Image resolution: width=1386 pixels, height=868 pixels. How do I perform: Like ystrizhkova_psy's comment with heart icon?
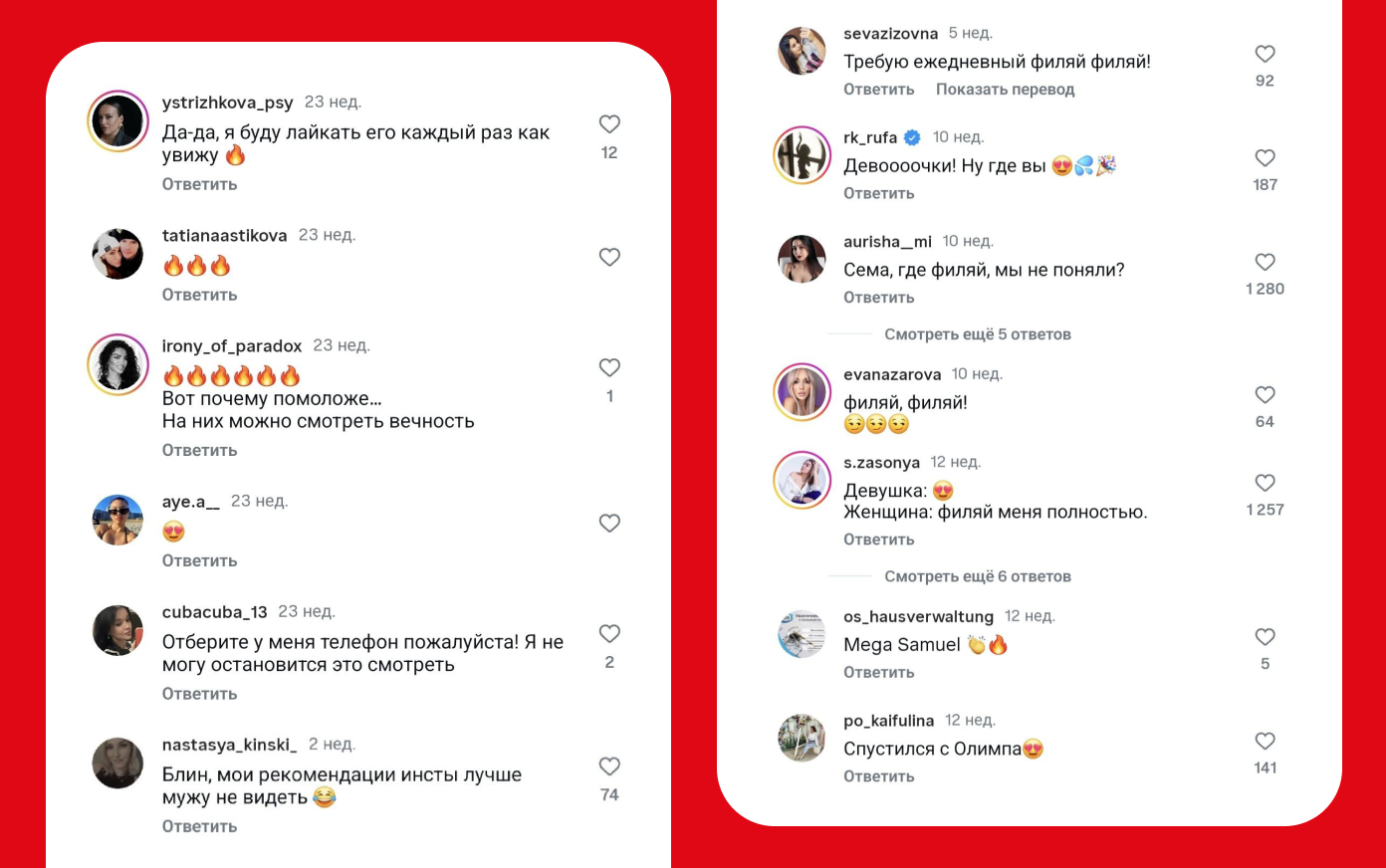click(x=609, y=124)
